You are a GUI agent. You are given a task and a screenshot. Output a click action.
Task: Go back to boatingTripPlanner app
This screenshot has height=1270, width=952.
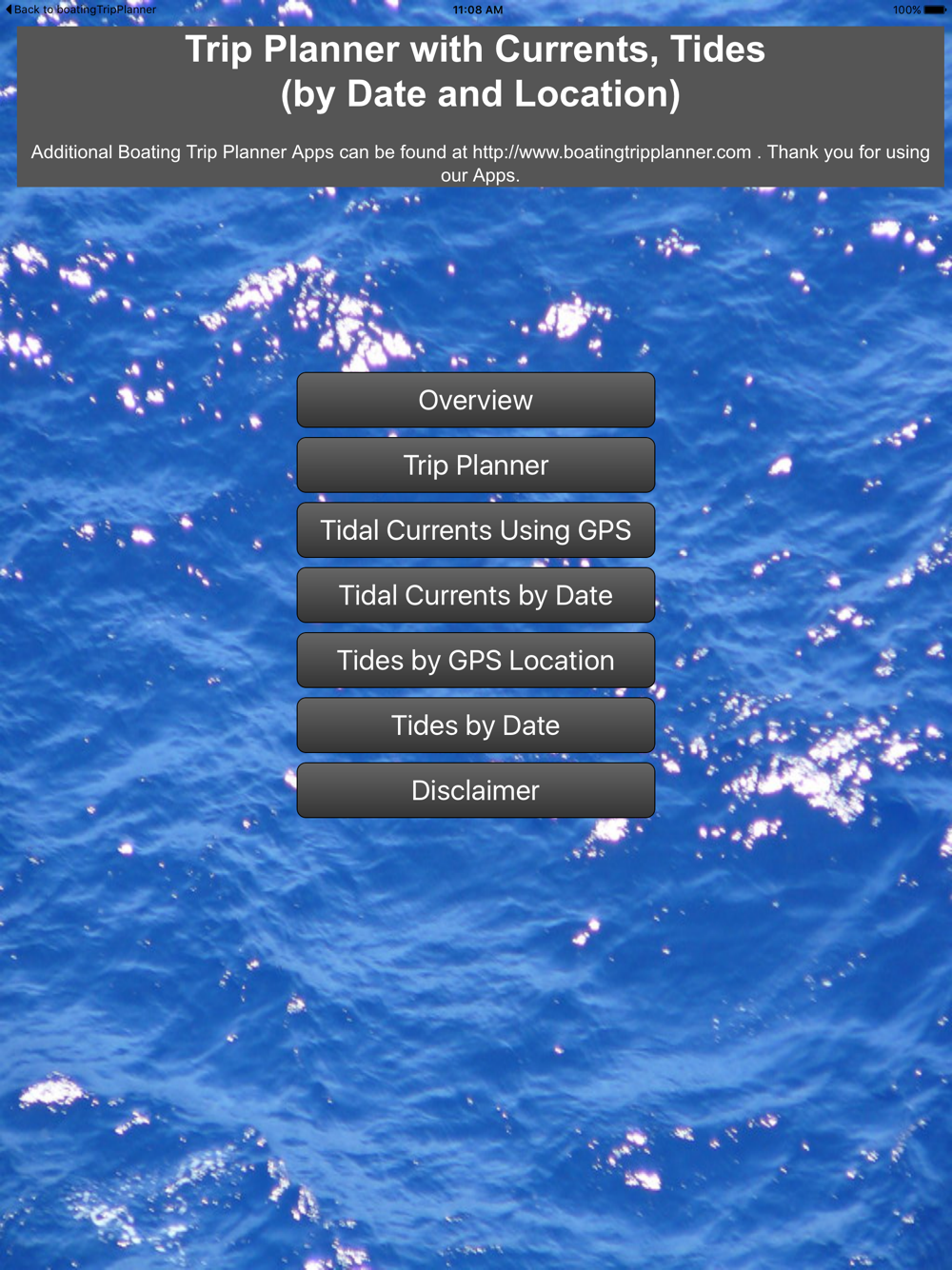(81, 10)
